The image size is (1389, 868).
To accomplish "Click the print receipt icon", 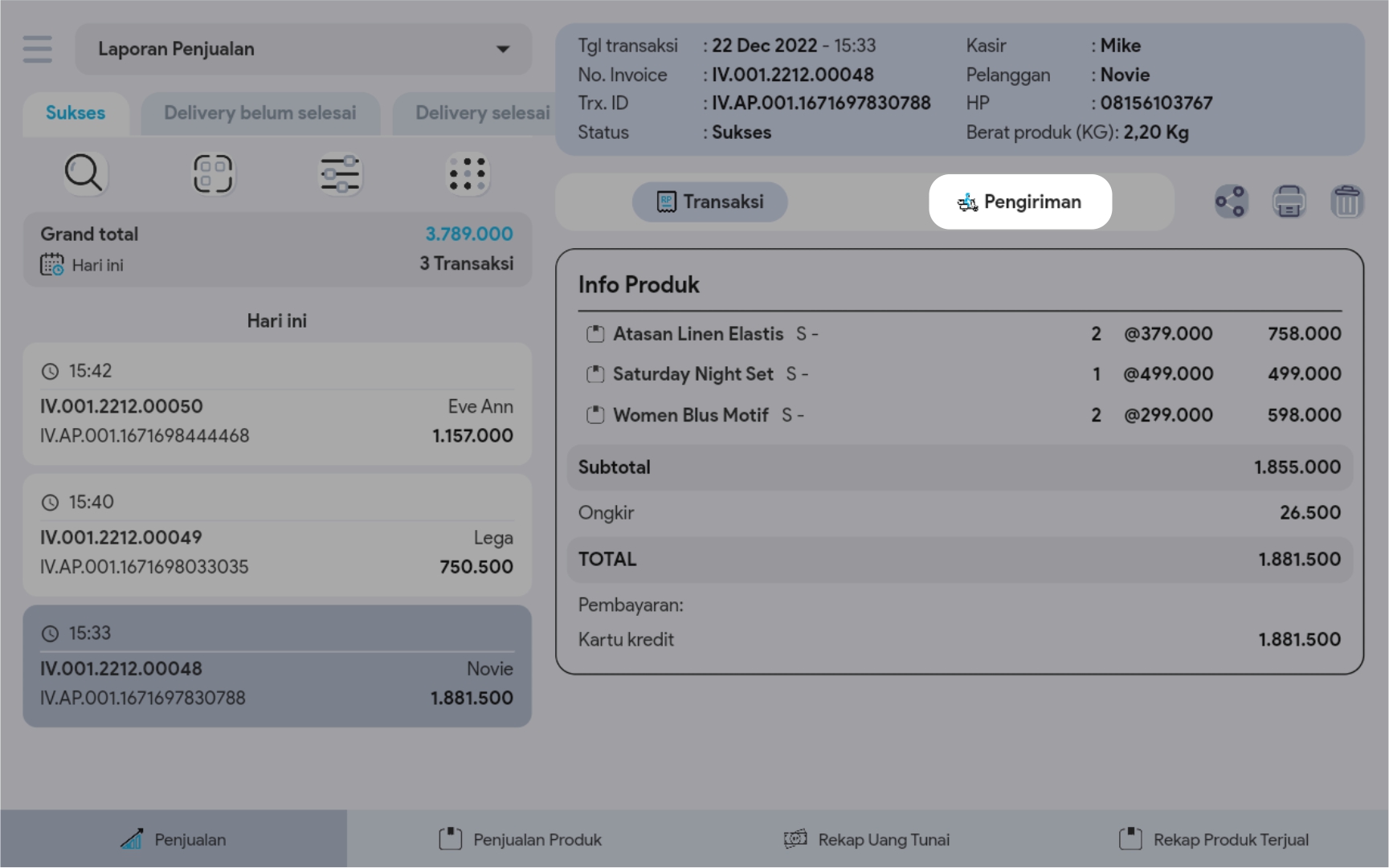I will pyautogui.click(x=1289, y=202).
